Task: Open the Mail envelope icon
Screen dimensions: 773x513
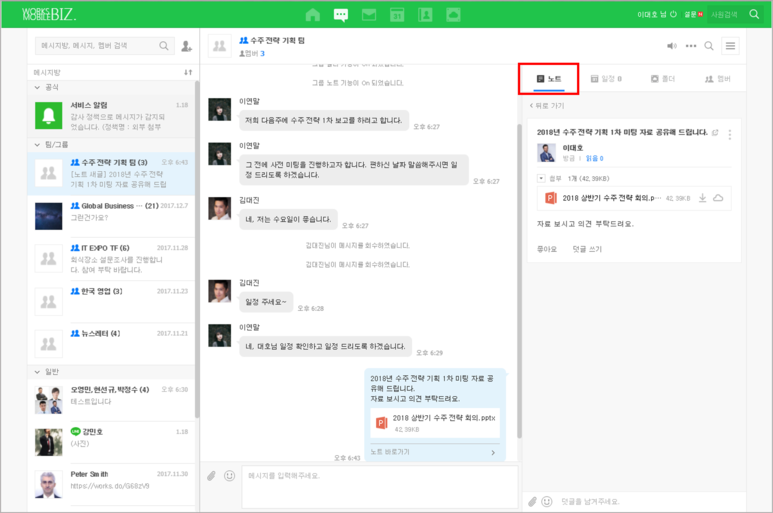Action: [x=369, y=15]
